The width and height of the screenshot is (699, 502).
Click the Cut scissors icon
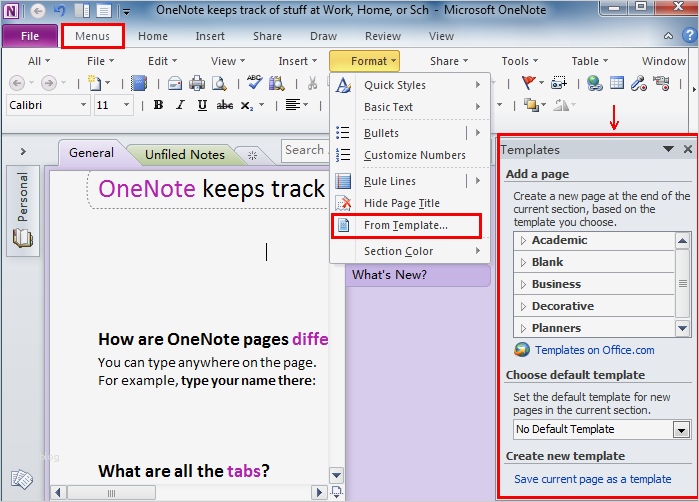312,83
